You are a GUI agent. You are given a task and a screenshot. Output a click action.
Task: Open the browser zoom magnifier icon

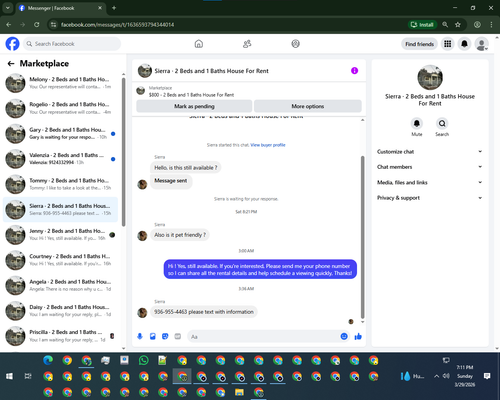[x=445, y=24]
